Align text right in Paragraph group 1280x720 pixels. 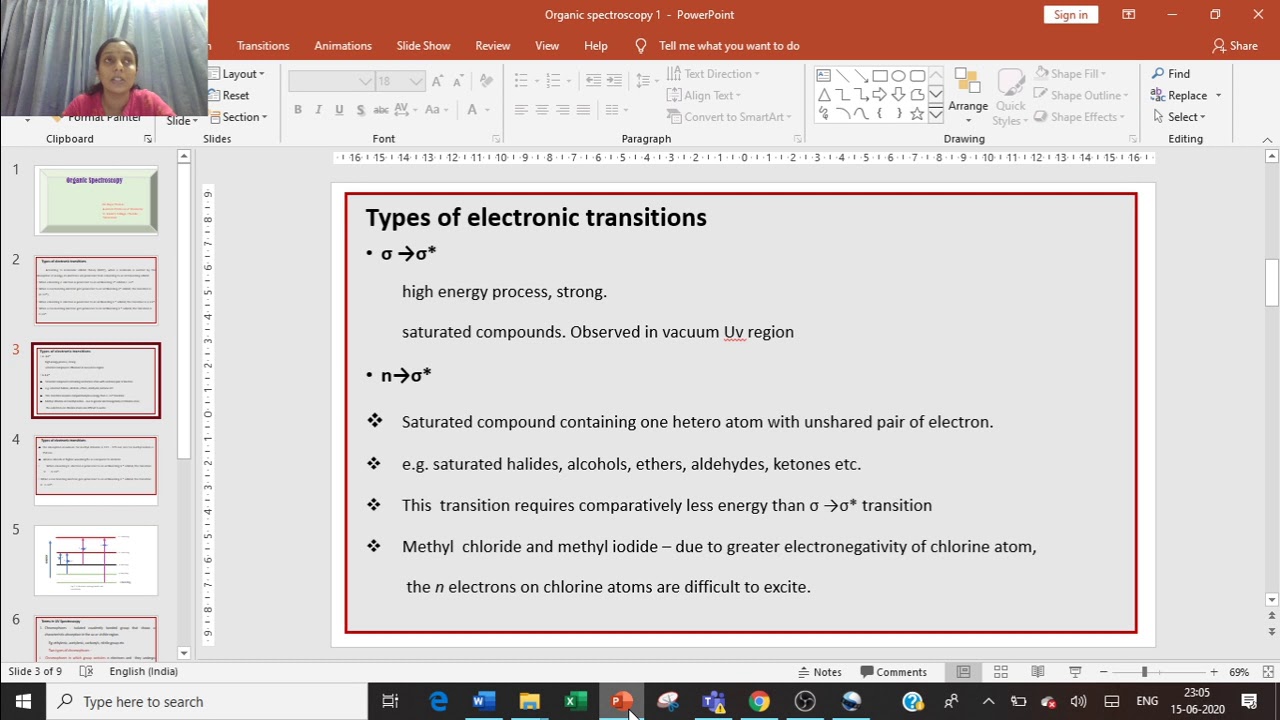[563, 110]
